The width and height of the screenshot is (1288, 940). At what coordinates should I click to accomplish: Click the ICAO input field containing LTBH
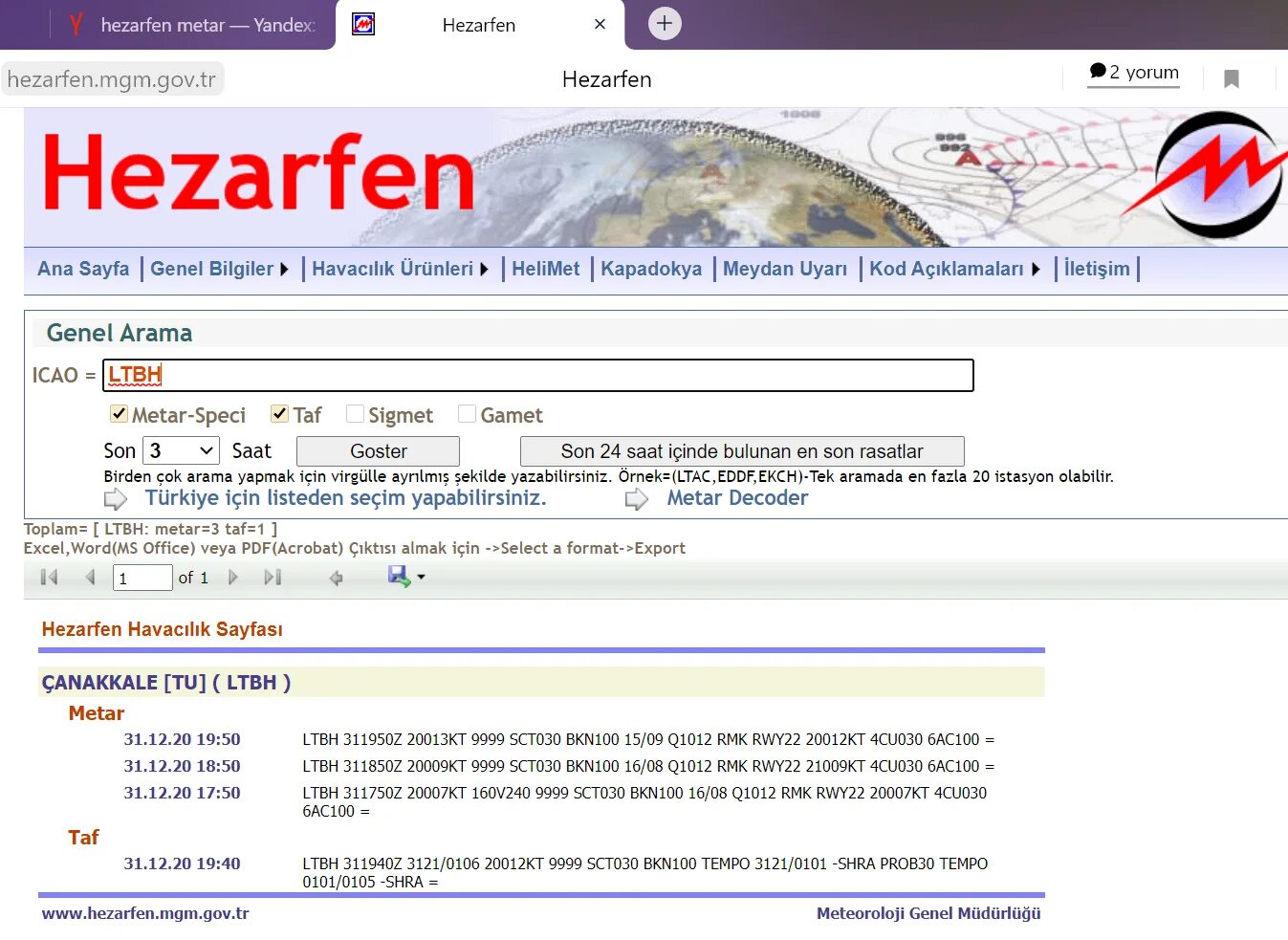[x=538, y=375]
